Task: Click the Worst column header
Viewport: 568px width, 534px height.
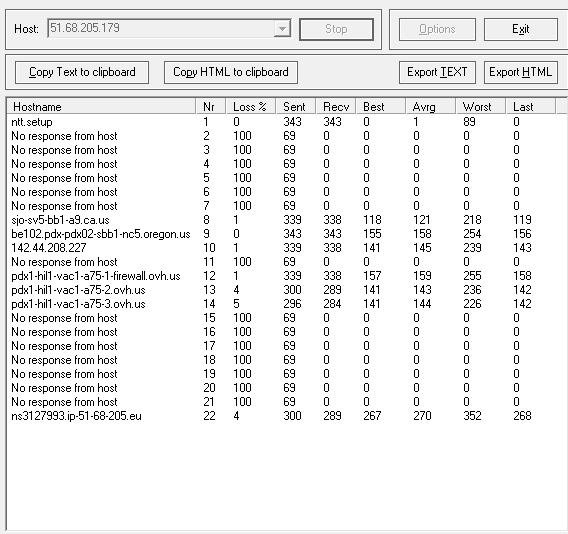Action: coord(480,107)
